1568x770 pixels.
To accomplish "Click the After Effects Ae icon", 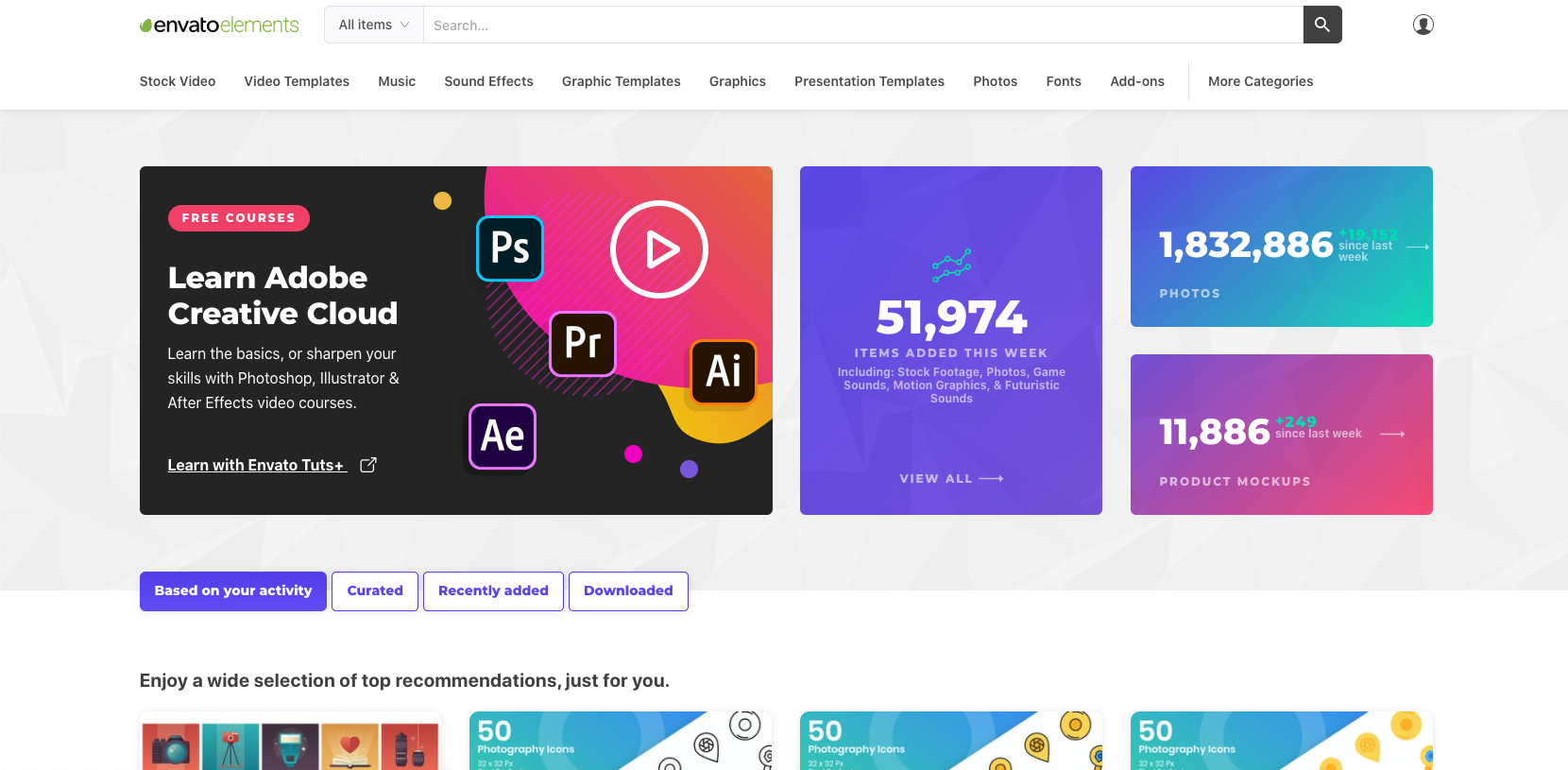I will pyautogui.click(x=503, y=436).
